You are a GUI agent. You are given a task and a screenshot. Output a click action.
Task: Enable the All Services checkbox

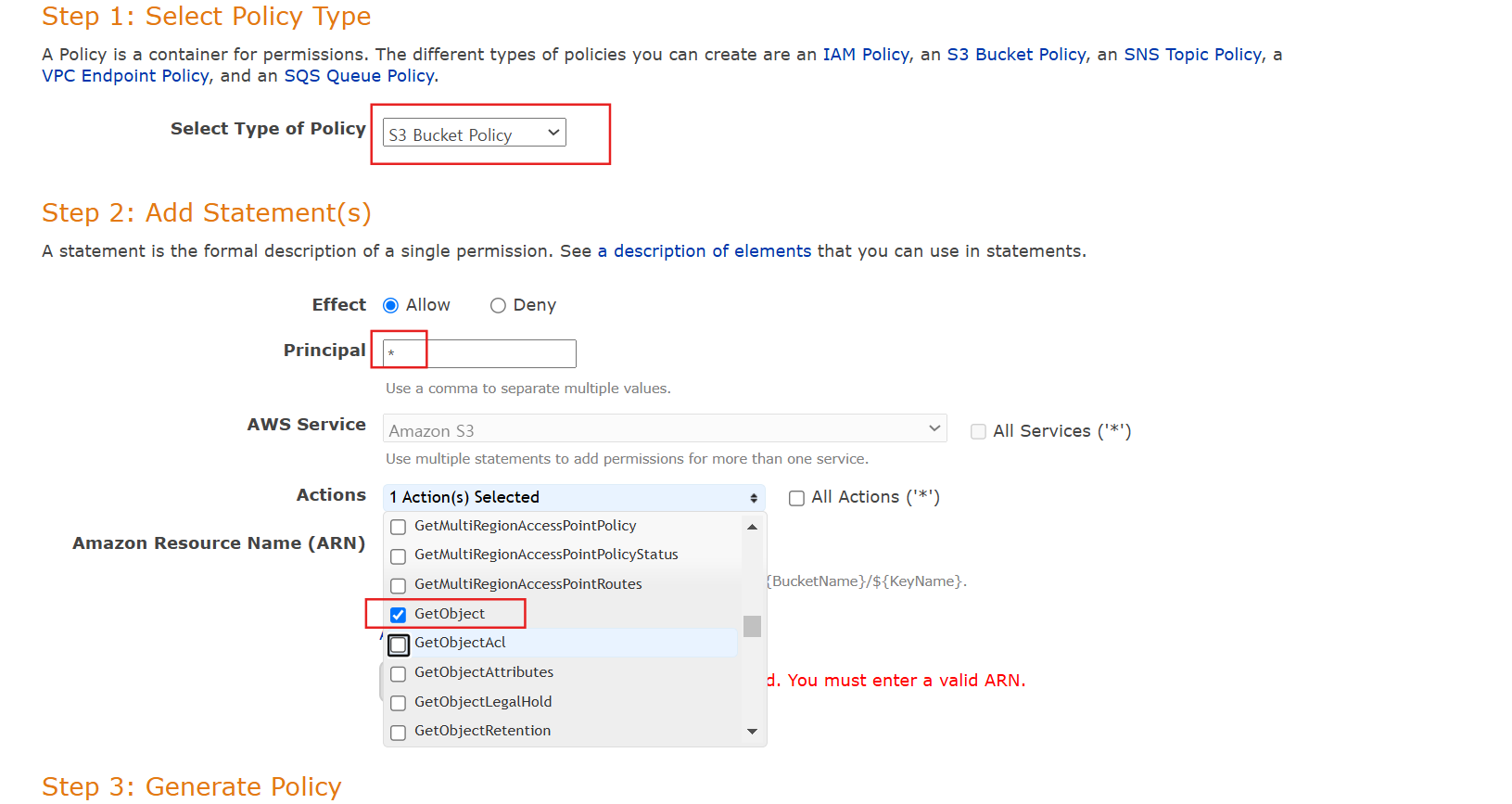pos(978,431)
